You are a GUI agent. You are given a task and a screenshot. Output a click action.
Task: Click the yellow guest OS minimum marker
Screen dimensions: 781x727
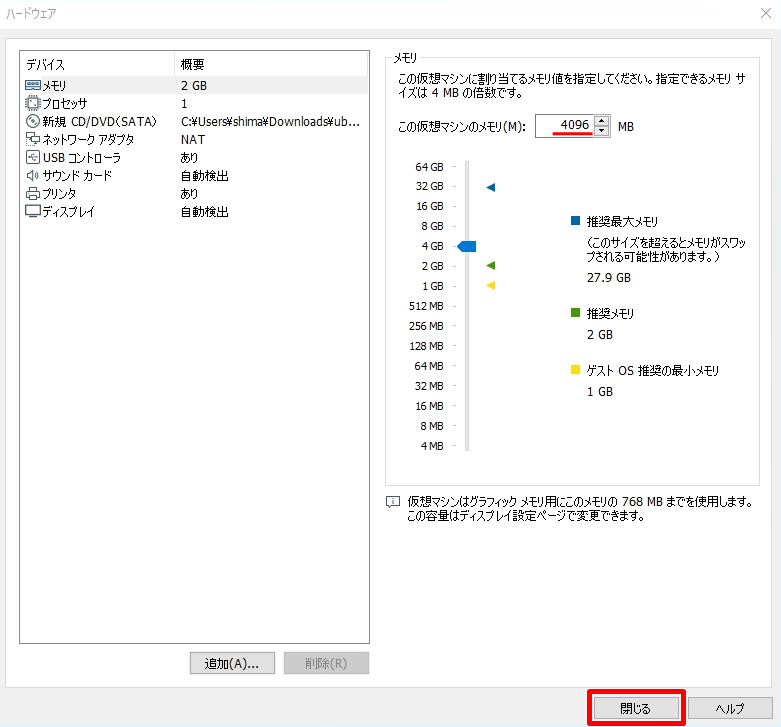click(491, 285)
